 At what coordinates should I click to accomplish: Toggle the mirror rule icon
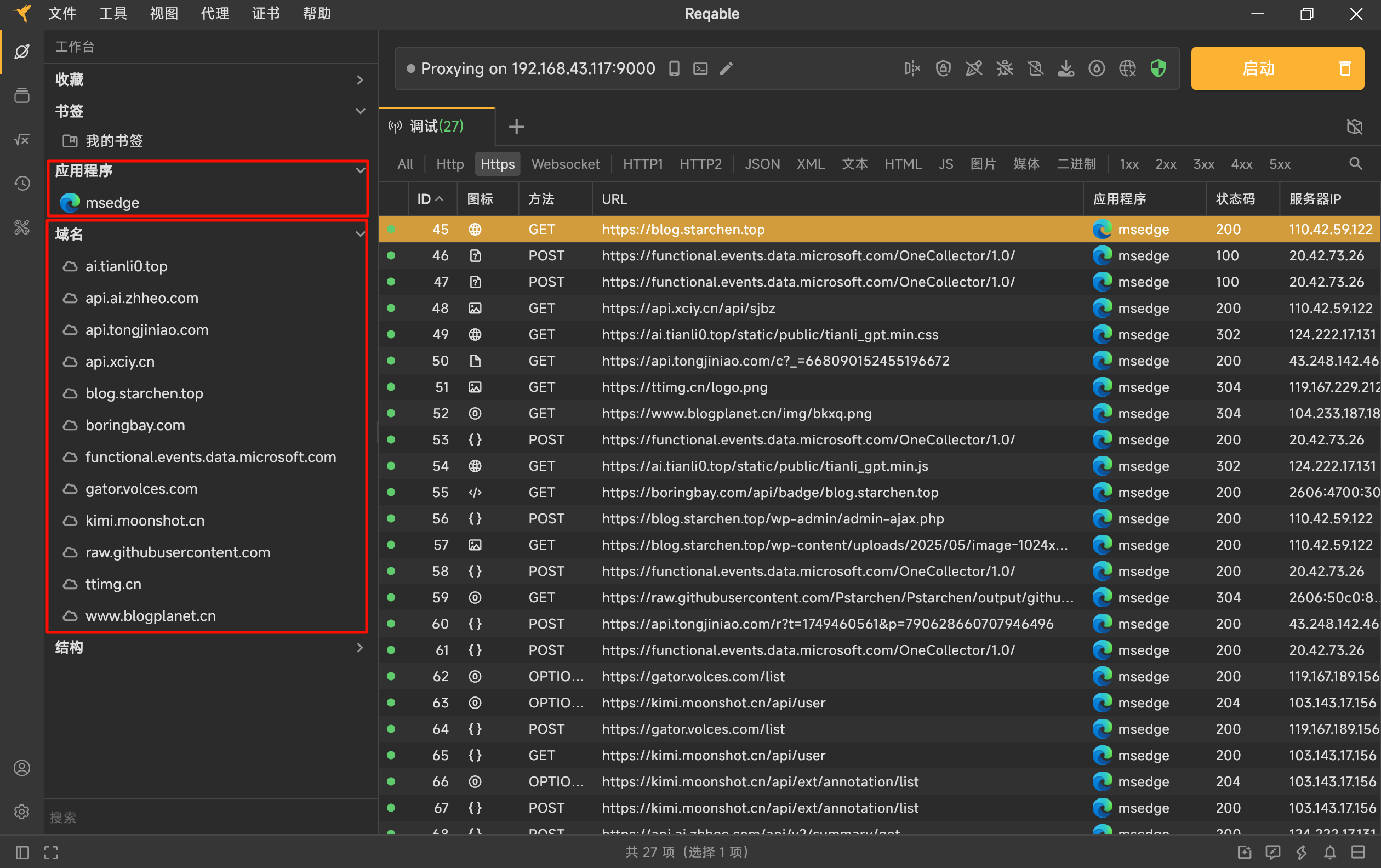[x=912, y=69]
